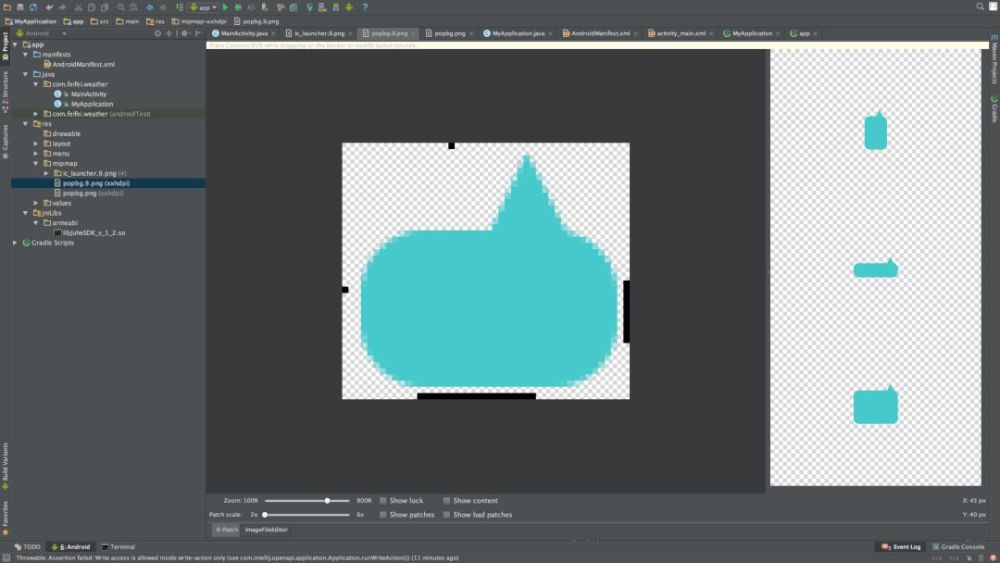The image size is (1000, 563).
Task: Select libjuheSDK_v_1_2.so file in tree
Action: coord(94,233)
